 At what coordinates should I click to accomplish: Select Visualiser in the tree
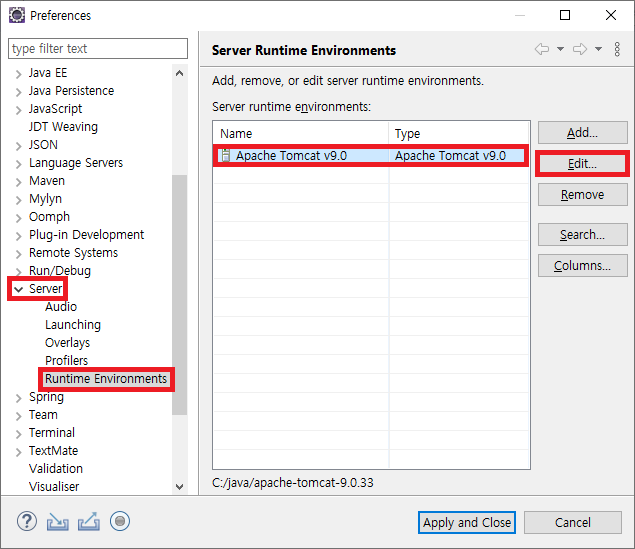point(54,487)
